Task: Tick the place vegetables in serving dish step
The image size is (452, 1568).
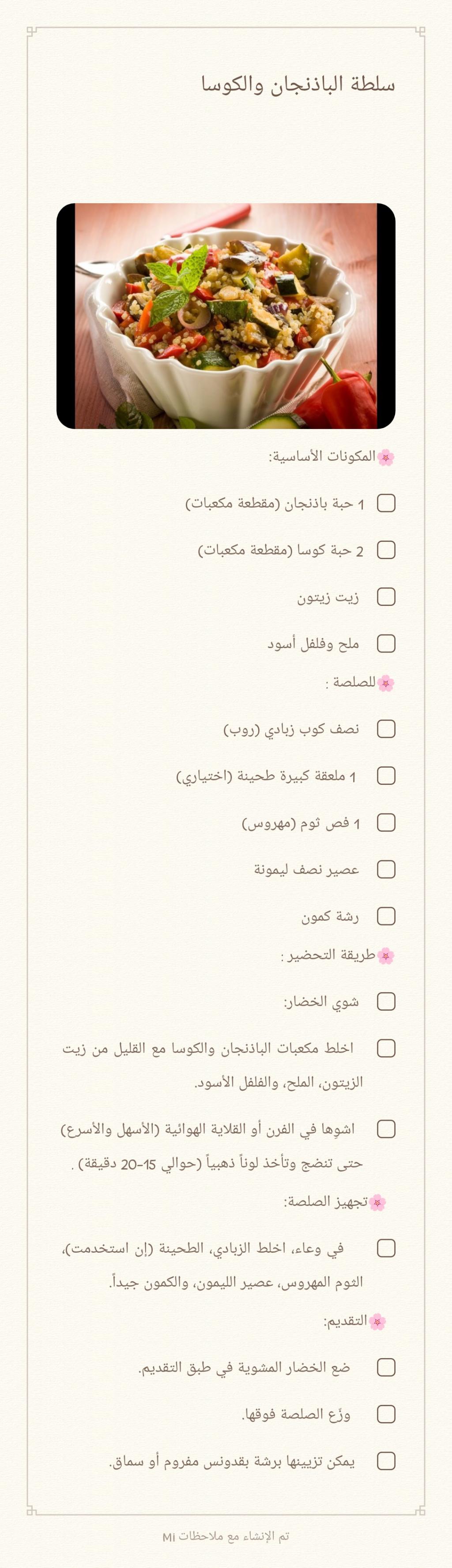Action: point(386,1367)
